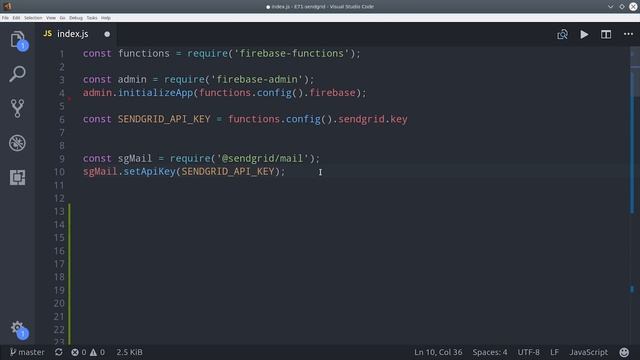Viewport: 640px width, 360px height.
Task: Open the View menu
Action: point(51,18)
